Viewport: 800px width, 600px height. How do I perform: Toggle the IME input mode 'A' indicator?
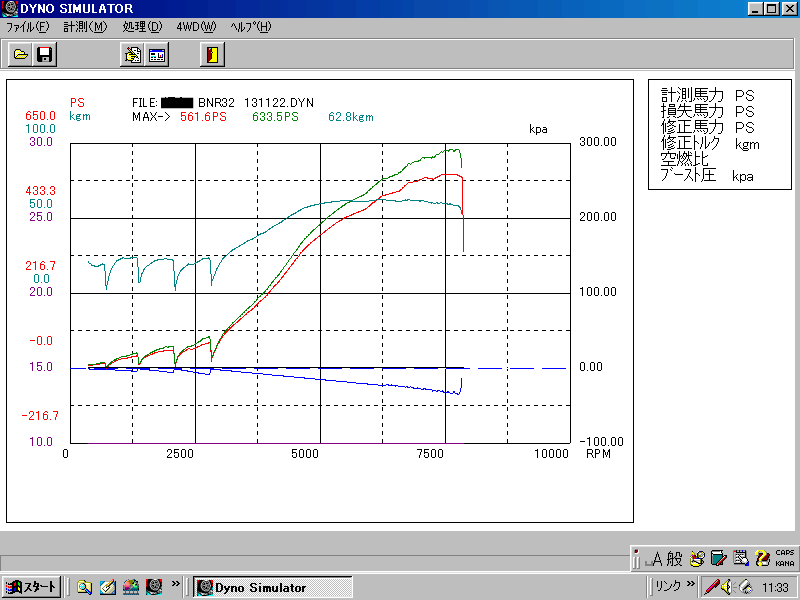656,558
